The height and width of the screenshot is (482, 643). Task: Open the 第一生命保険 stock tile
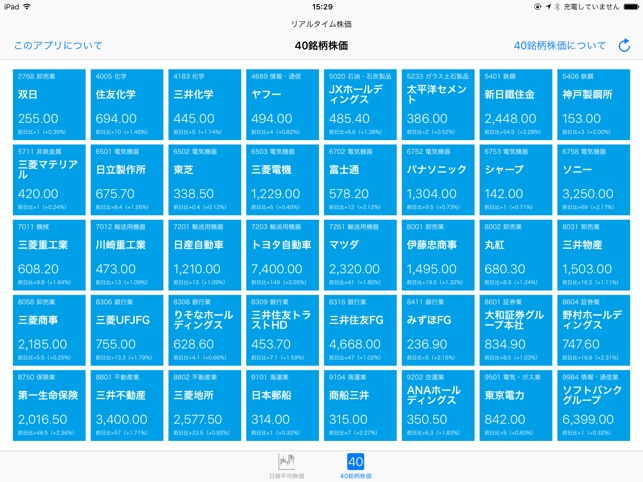49,406
